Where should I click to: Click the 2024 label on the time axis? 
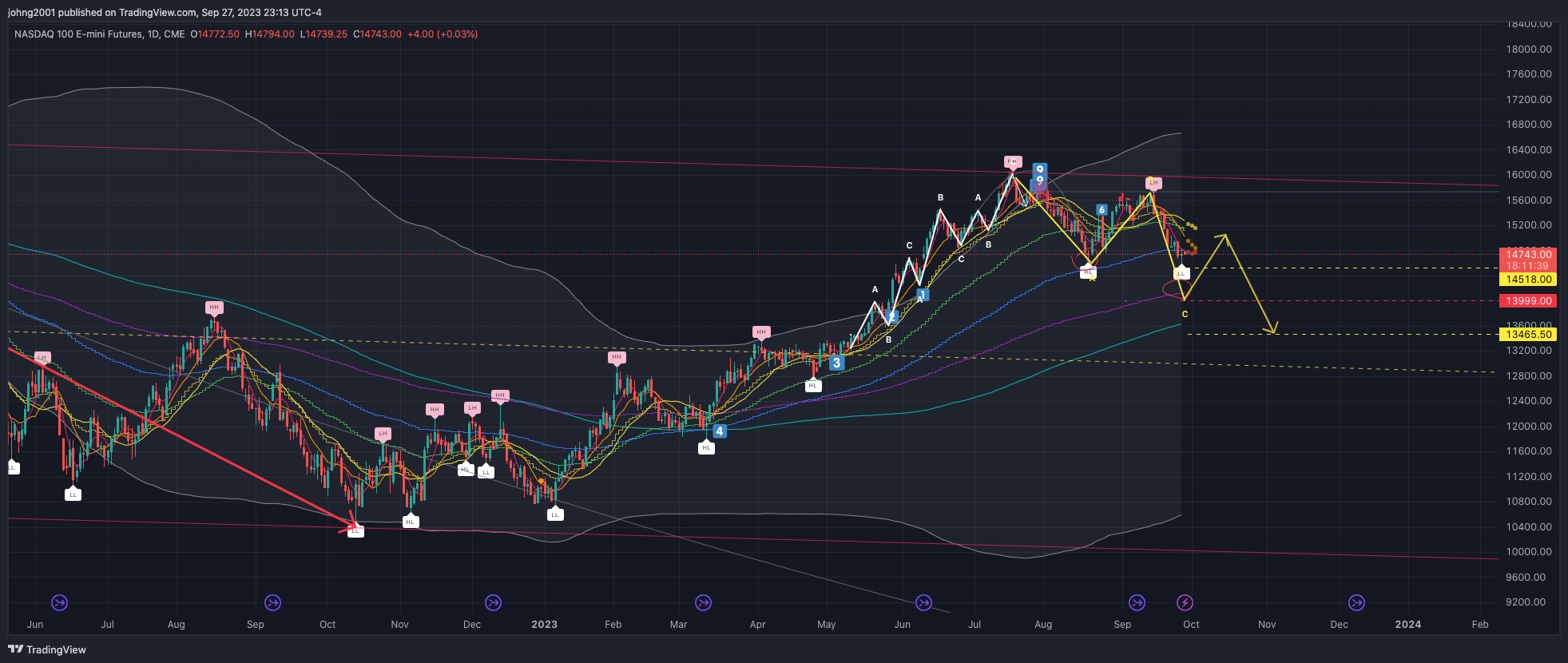click(1407, 625)
